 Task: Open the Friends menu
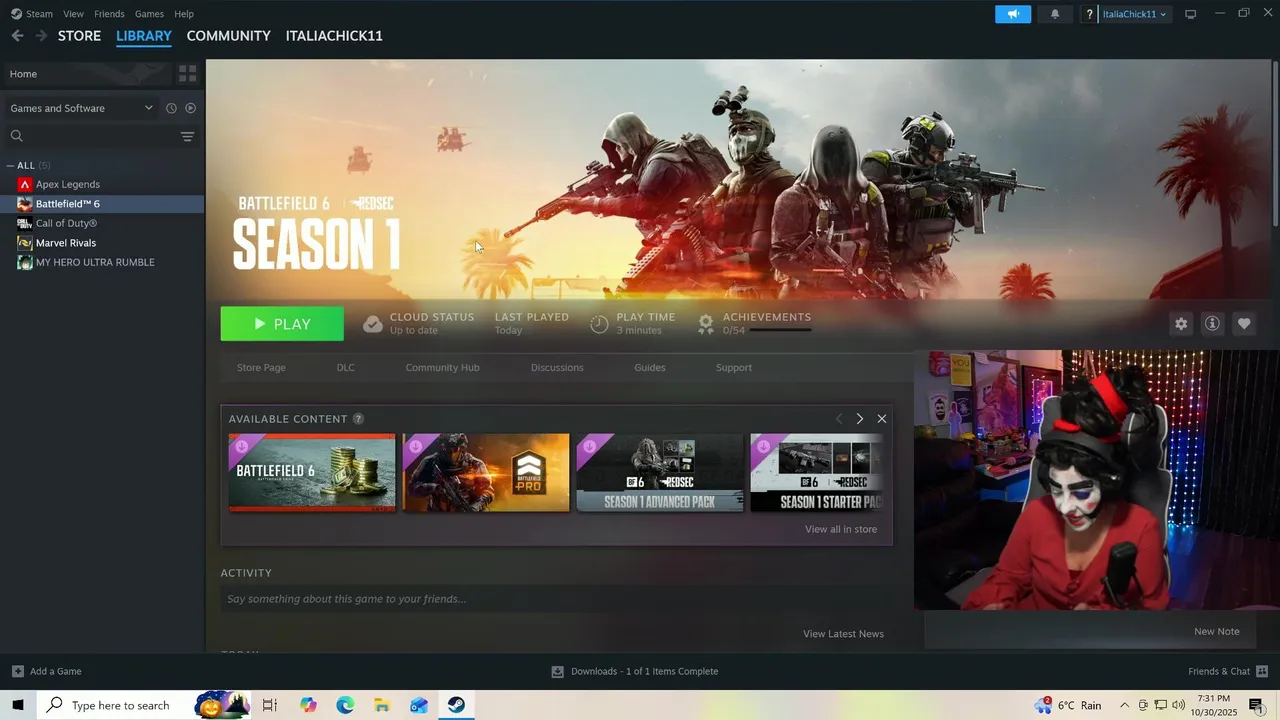coord(109,14)
